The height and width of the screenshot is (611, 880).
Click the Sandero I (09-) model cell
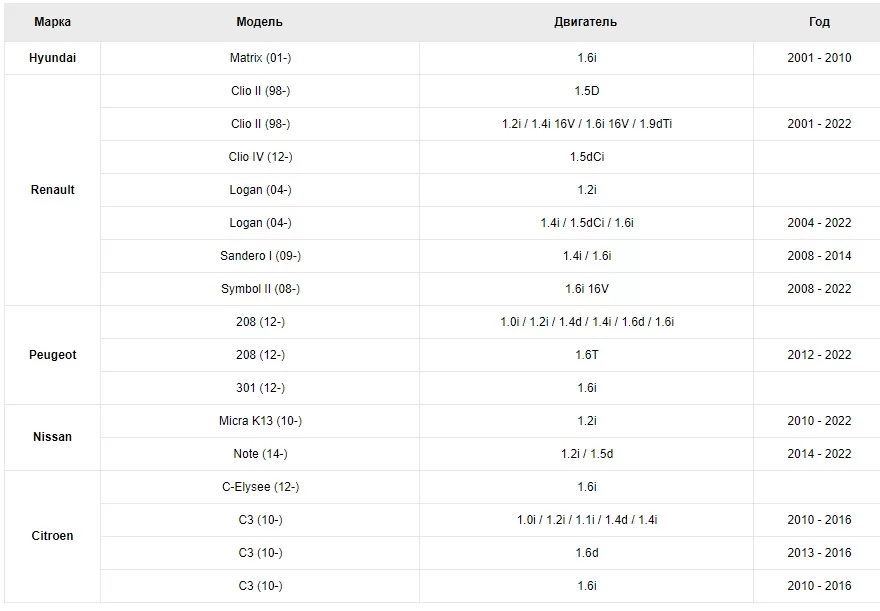click(x=260, y=256)
